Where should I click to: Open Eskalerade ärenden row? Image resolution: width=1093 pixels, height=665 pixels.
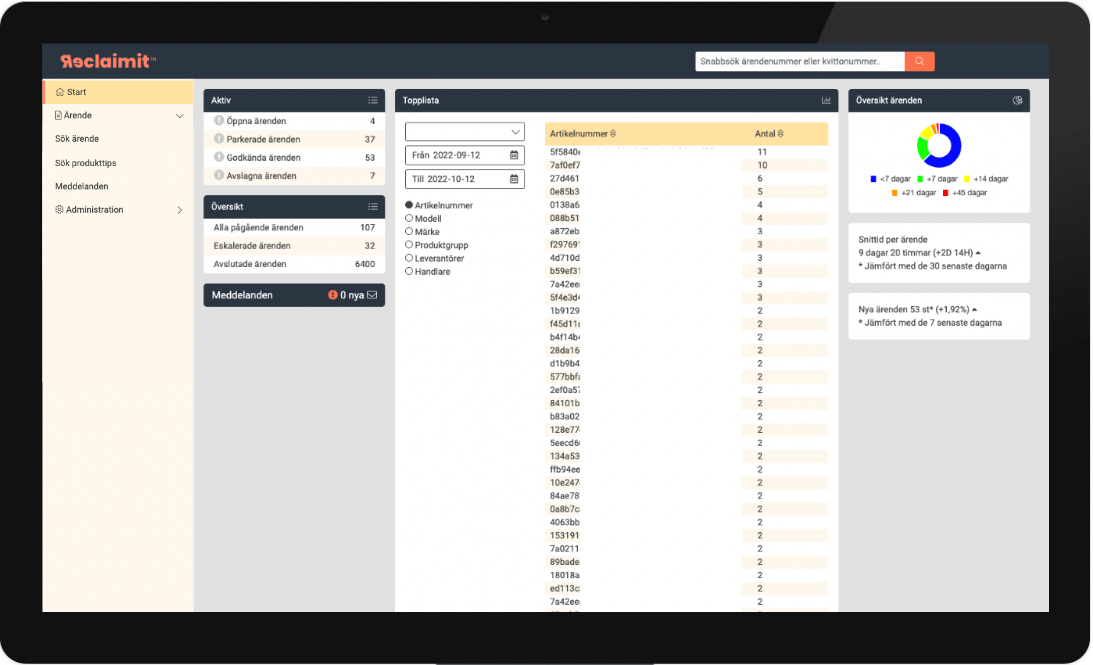pyautogui.click(x=294, y=245)
